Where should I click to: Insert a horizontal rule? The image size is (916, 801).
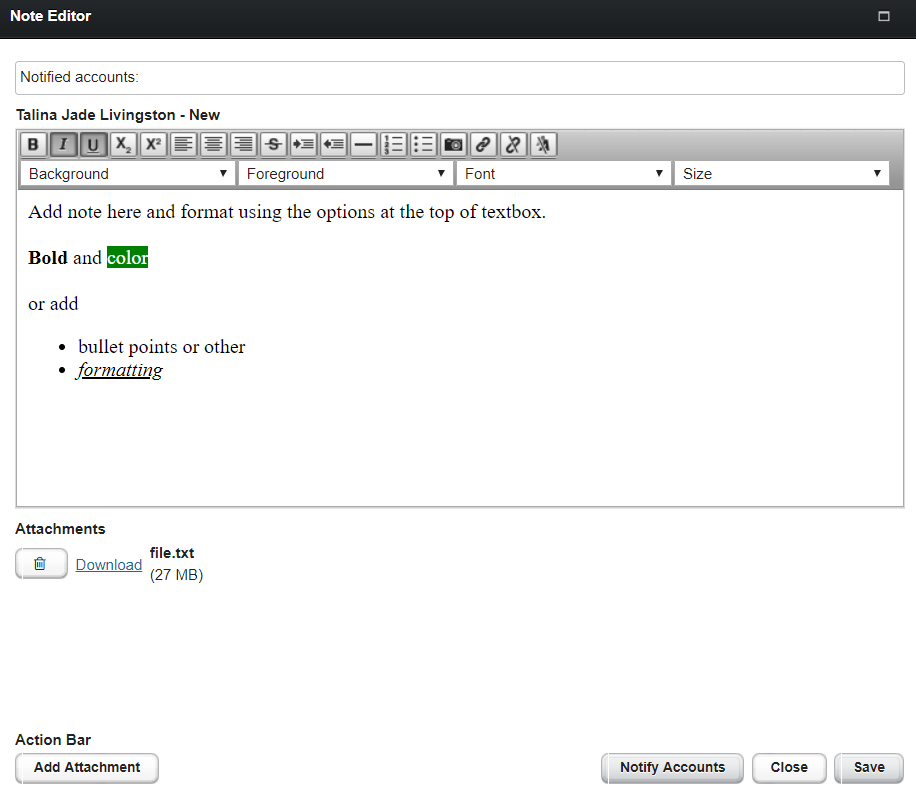pos(363,145)
